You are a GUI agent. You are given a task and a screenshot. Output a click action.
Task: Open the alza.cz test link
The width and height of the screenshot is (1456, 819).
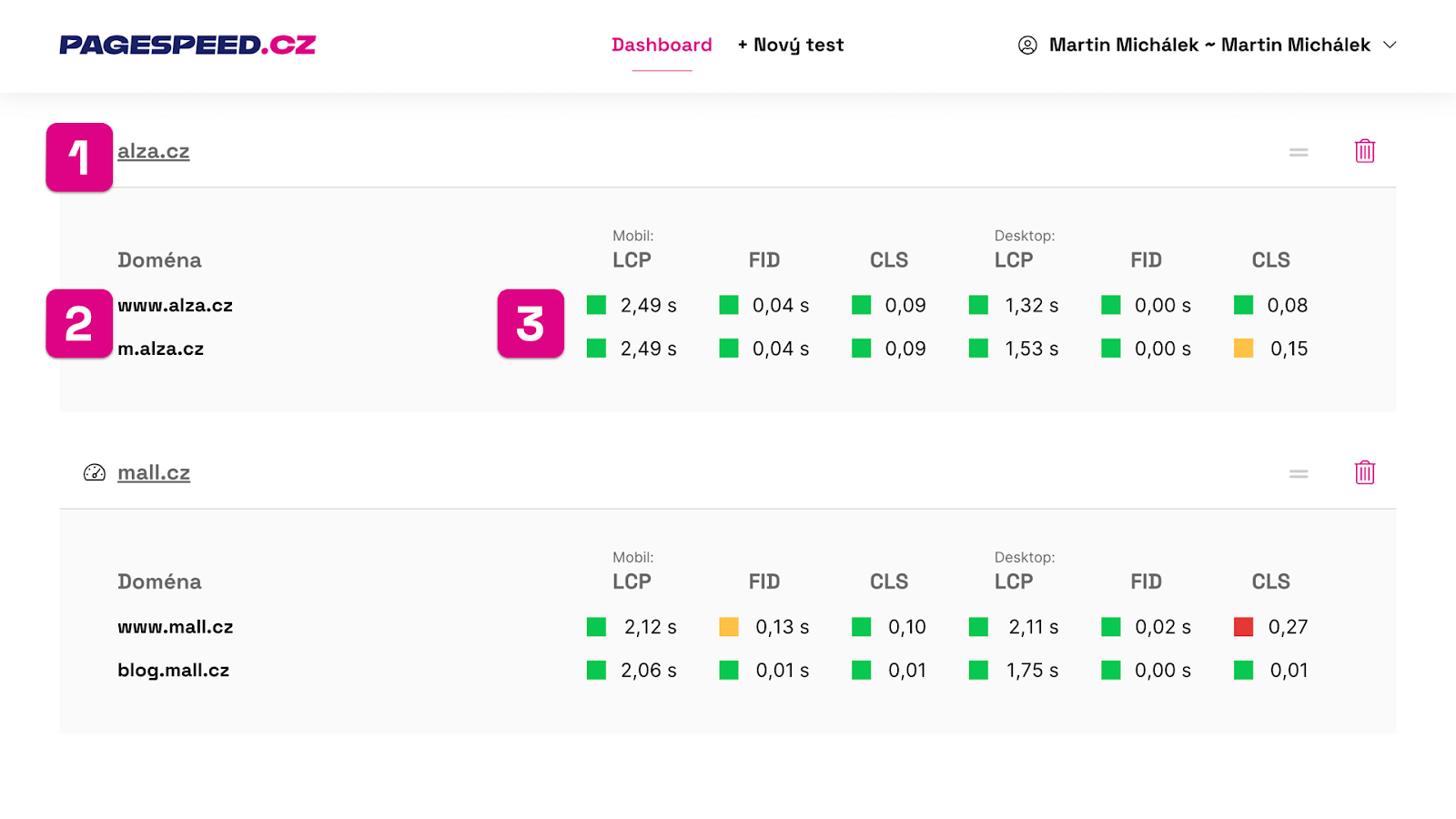click(x=154, y=151)
